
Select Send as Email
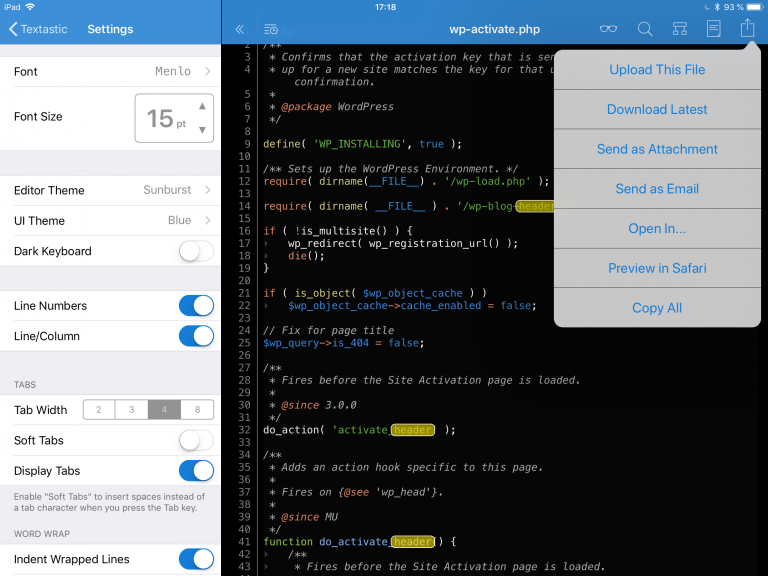(657, 189)
